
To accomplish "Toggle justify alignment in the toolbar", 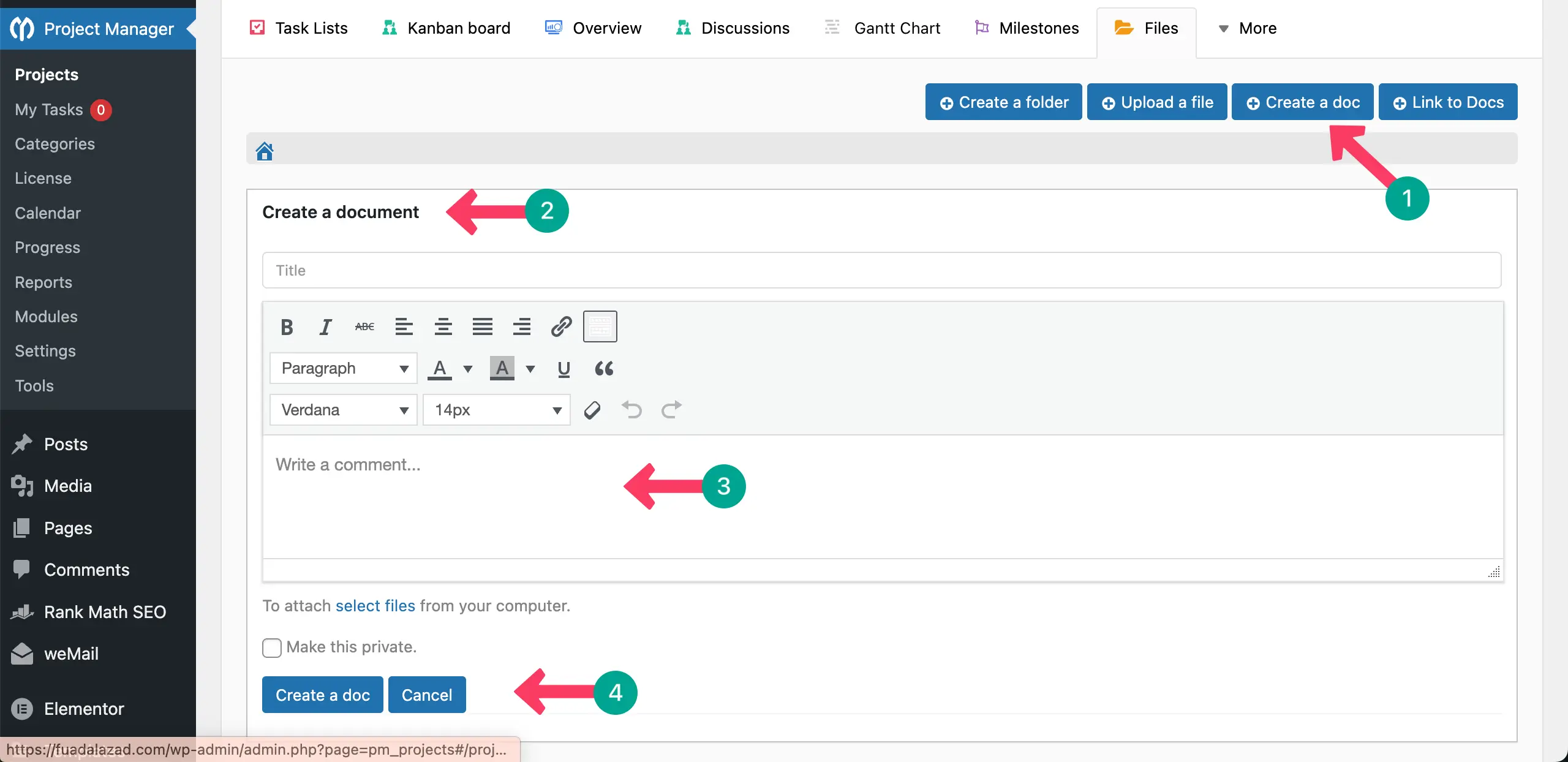I will coord(482,326).
